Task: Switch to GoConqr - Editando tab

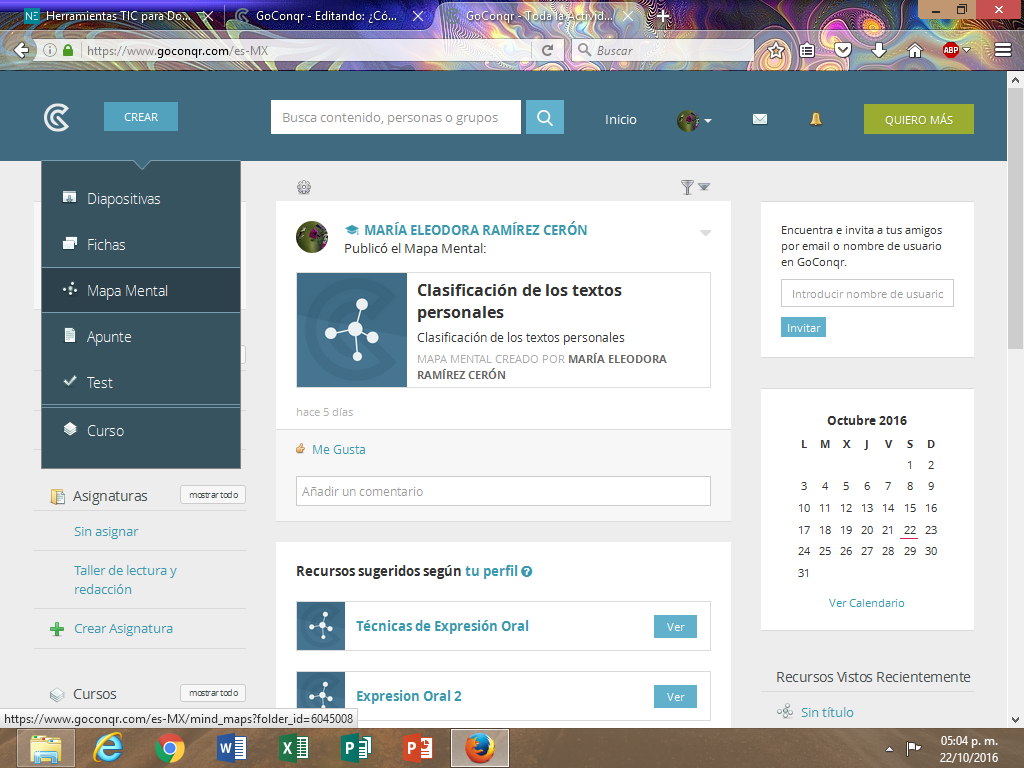Action: tap(325, 16)
